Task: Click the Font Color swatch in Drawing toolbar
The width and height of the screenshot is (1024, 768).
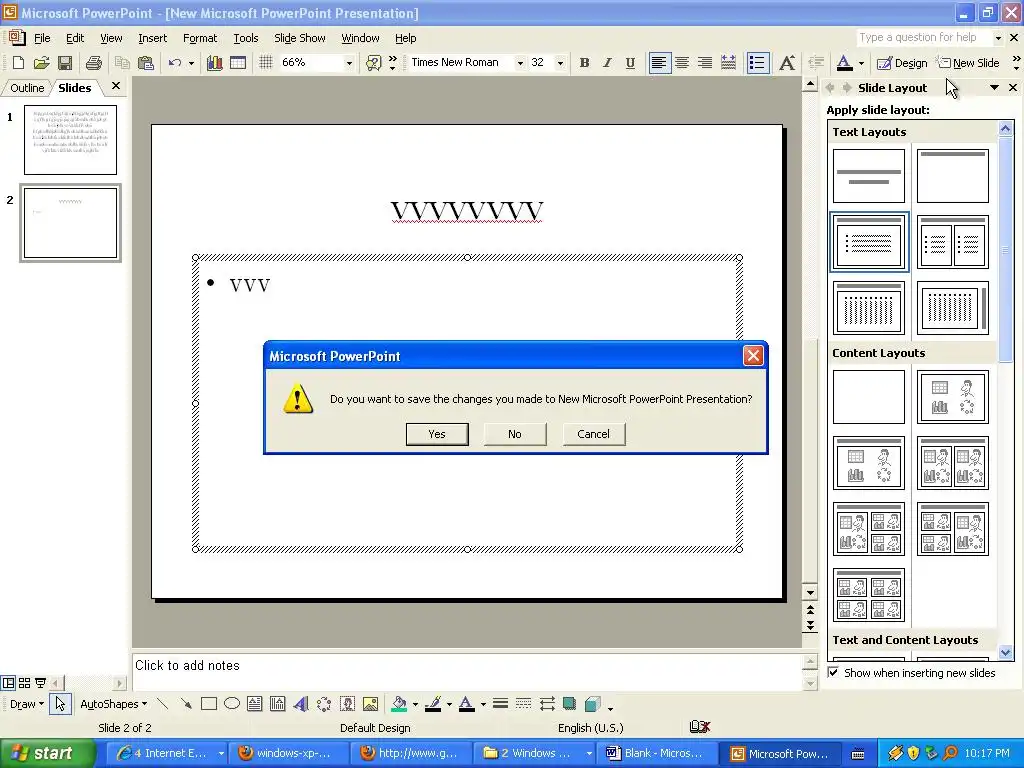Action: click(x=466, y=704)
